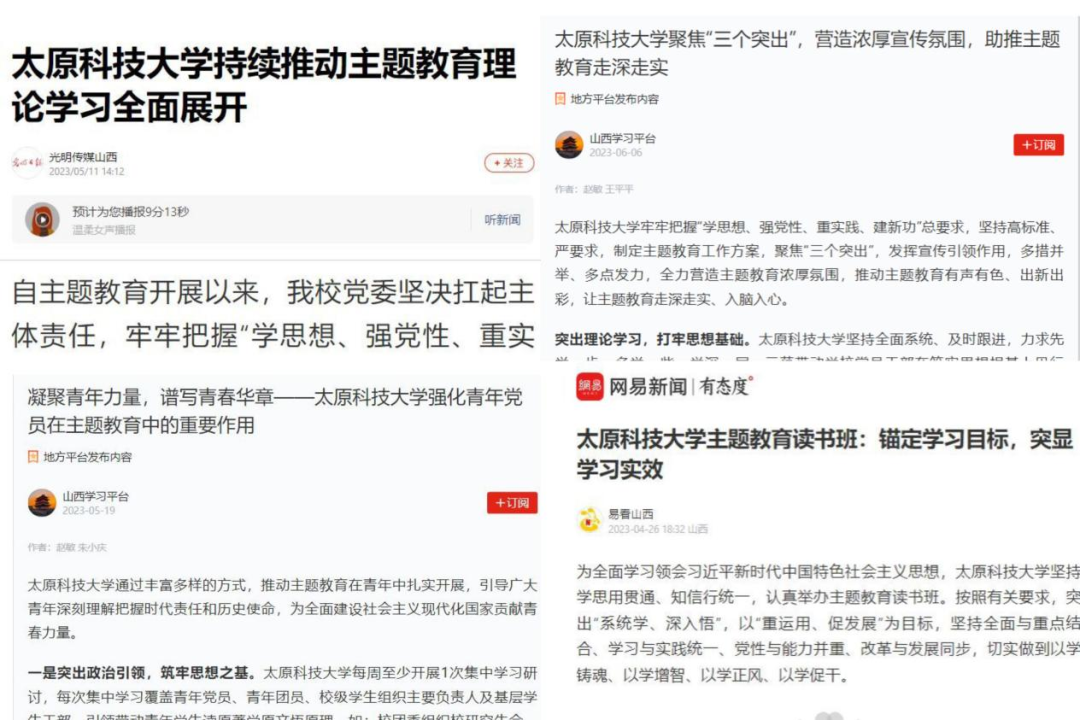
Task: Click the 地方平台发布内容 tag icon in the top-right article
Action: click(x=560, y=99)
